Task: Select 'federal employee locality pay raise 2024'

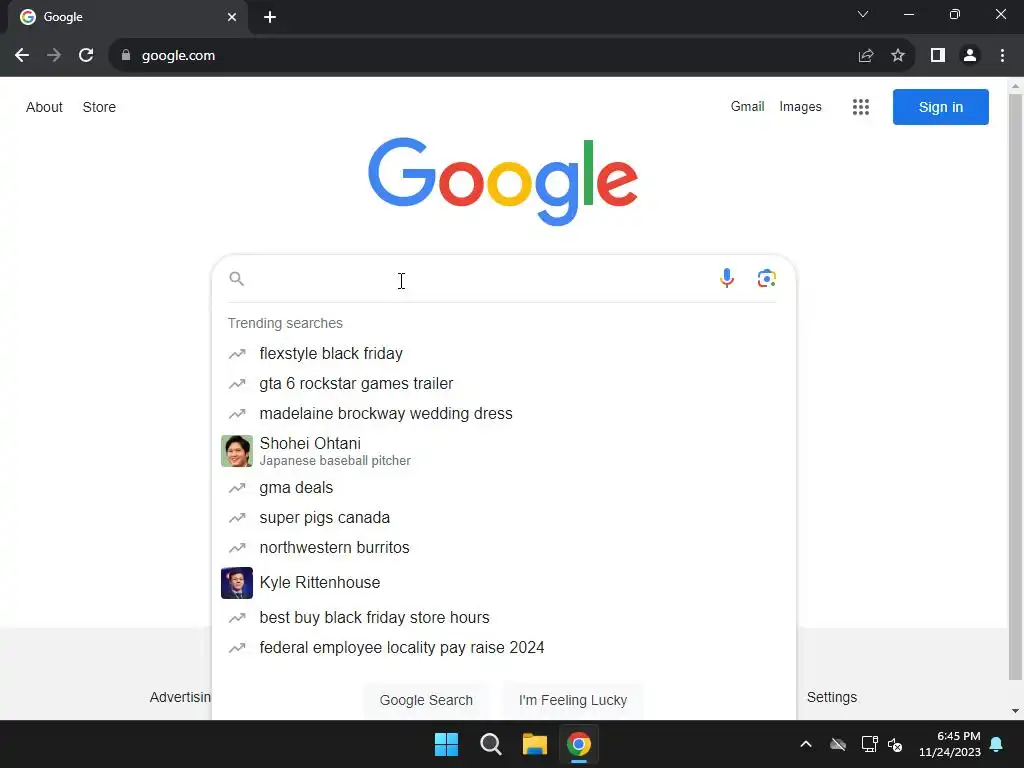Action: pos(504,648)
